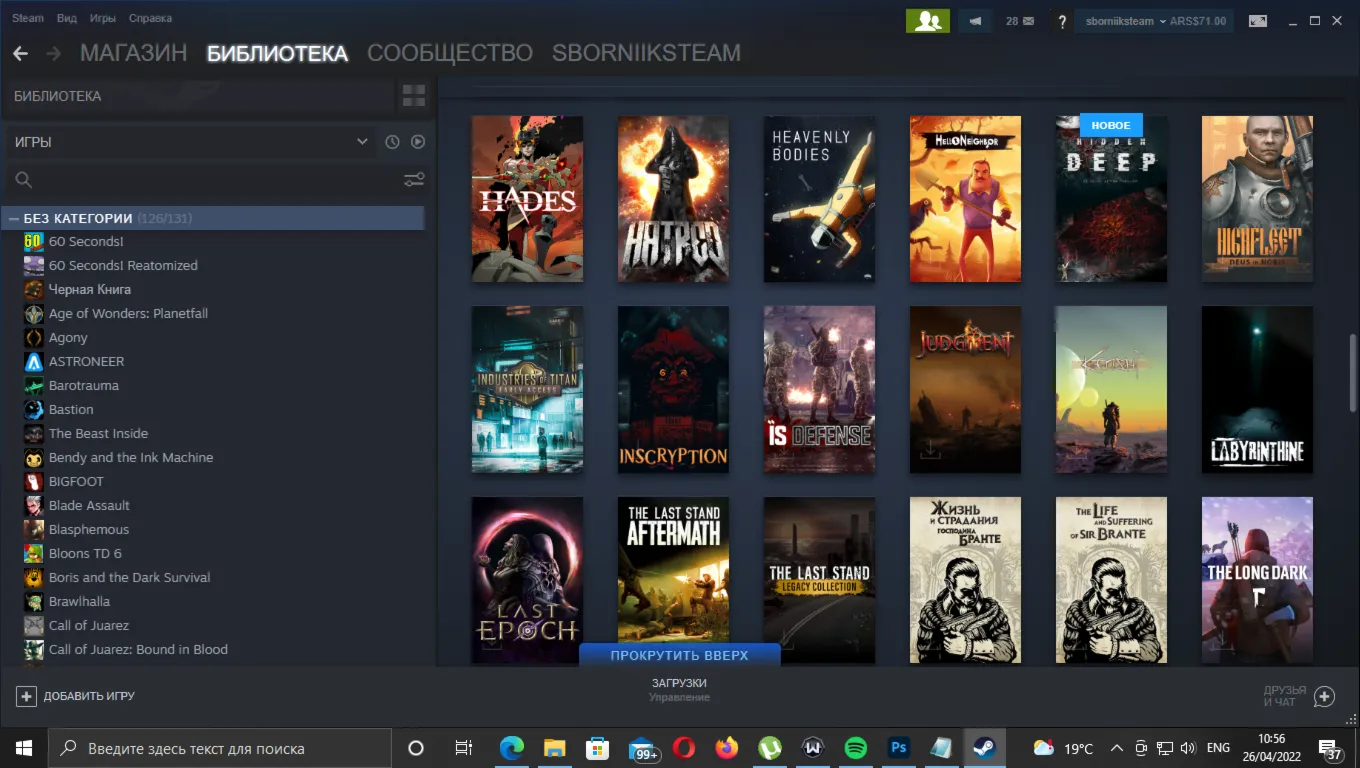This screenshot has height=768, width=1360.
Task: Go forward with the right arrow
Action: point(53,54)
